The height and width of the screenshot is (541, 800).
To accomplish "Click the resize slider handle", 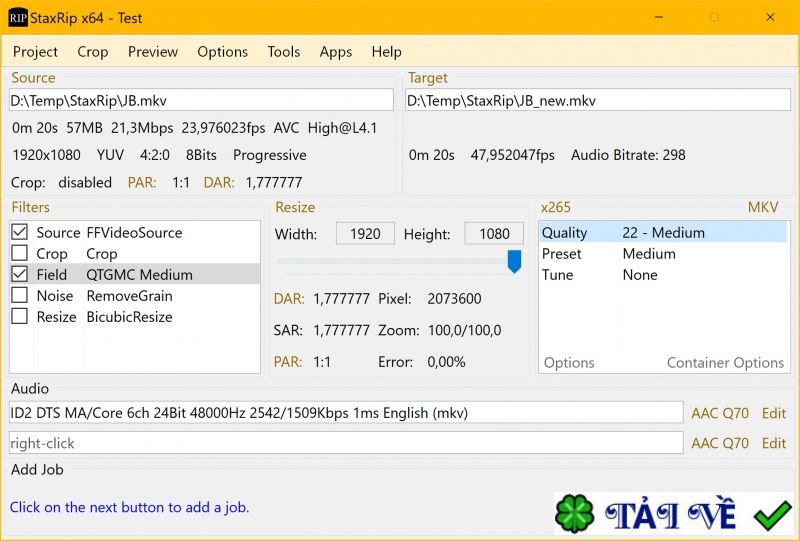I will 514,261.
